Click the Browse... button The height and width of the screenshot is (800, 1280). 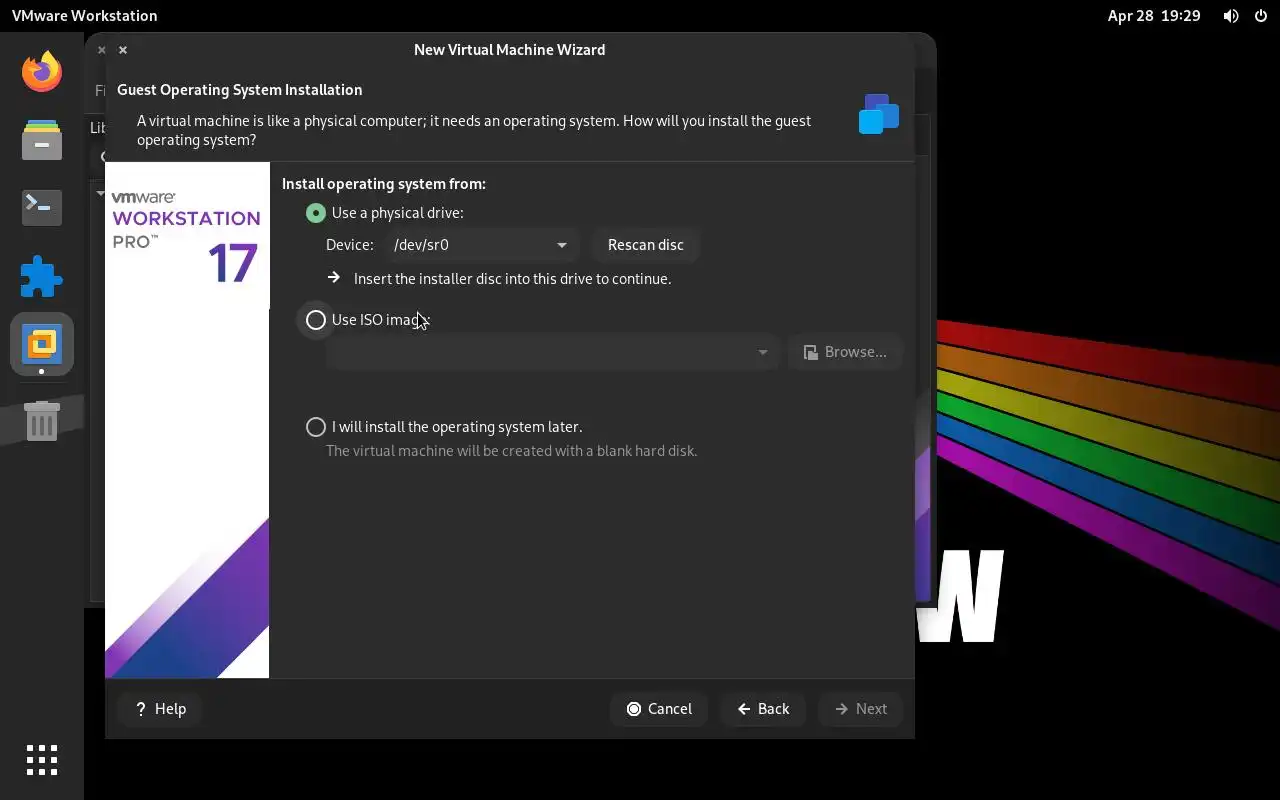[x=845, y=352]
